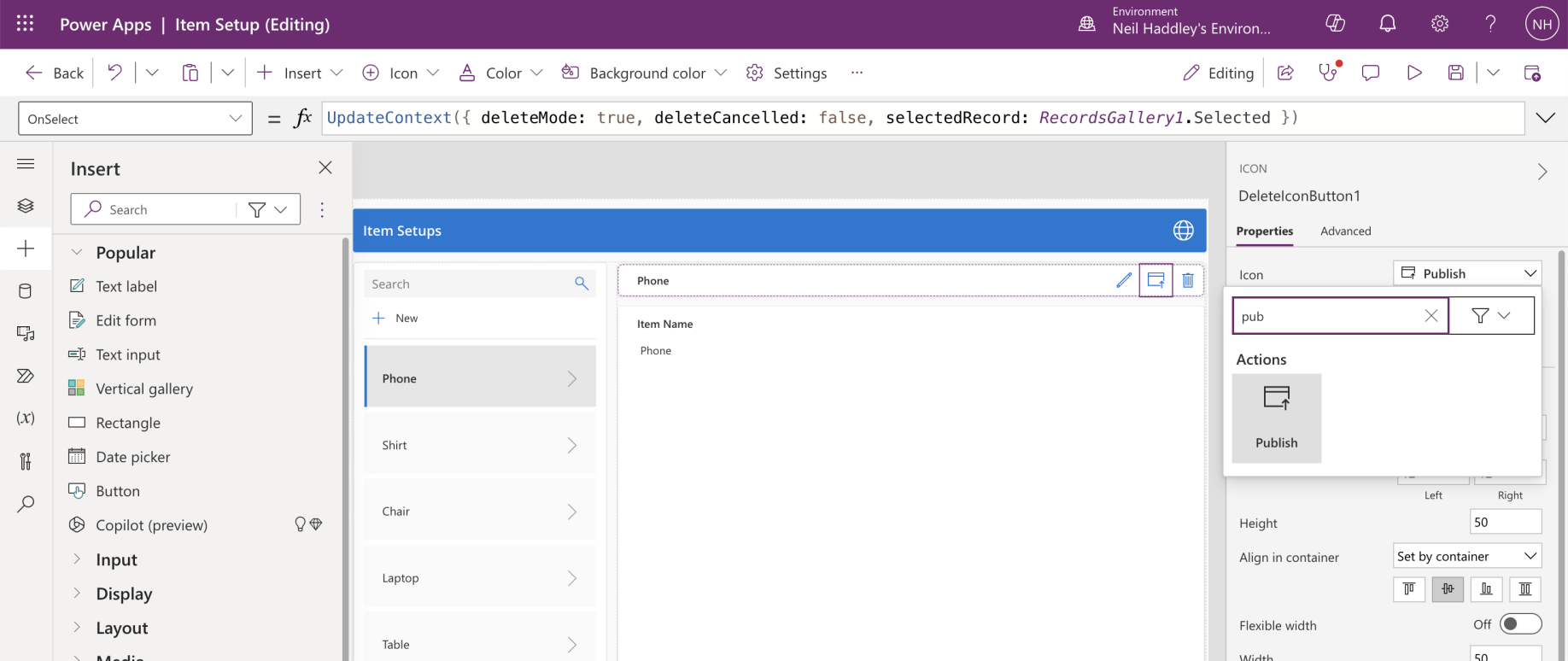Open the Data pane cylinder icon

click(x=26, y=291)
